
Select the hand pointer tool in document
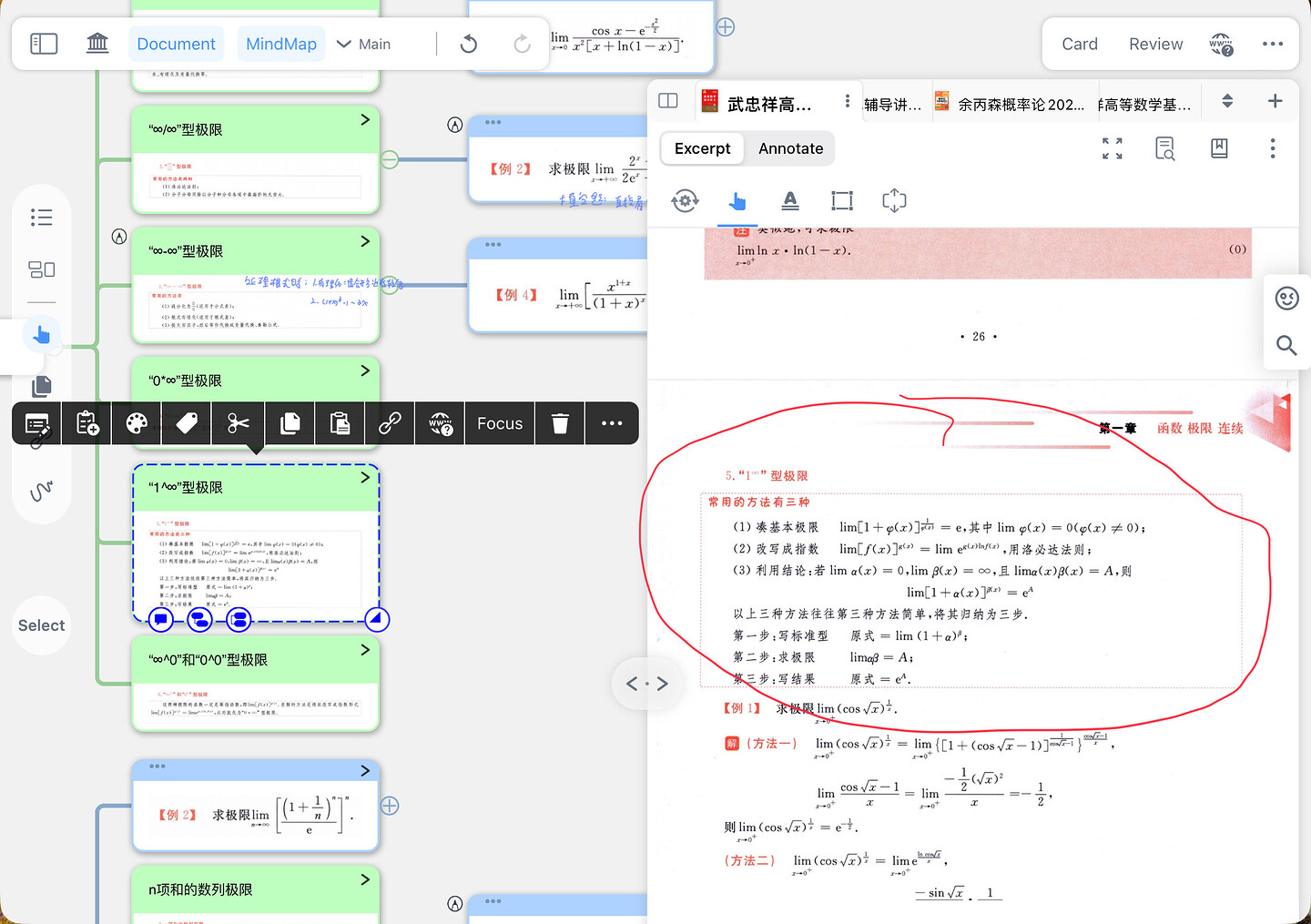(737, 201)
